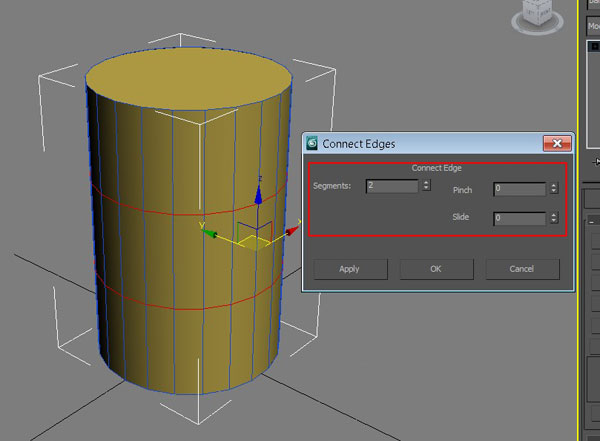This screenshot has height=441, width=600.
Task: Focus the Pinch value field
Action: tap(518, 189)
